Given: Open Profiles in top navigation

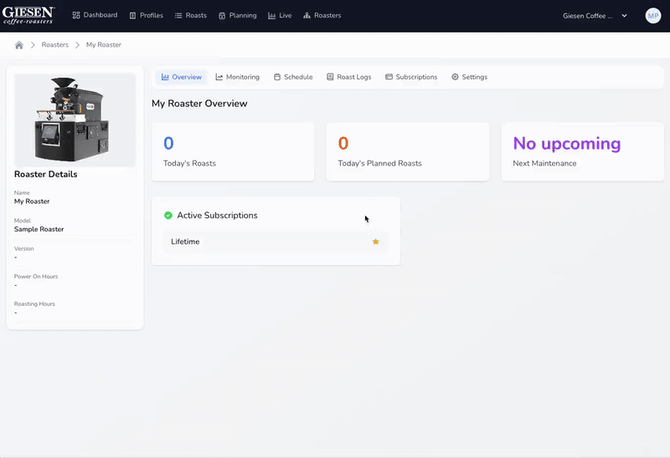Looking at the screenshot, I should pyautogui.click(x=146, y=16).
